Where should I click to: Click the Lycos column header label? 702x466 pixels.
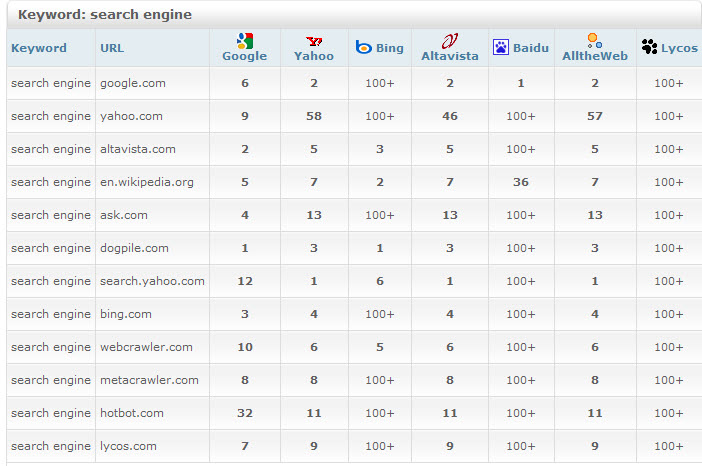[679, 48]
